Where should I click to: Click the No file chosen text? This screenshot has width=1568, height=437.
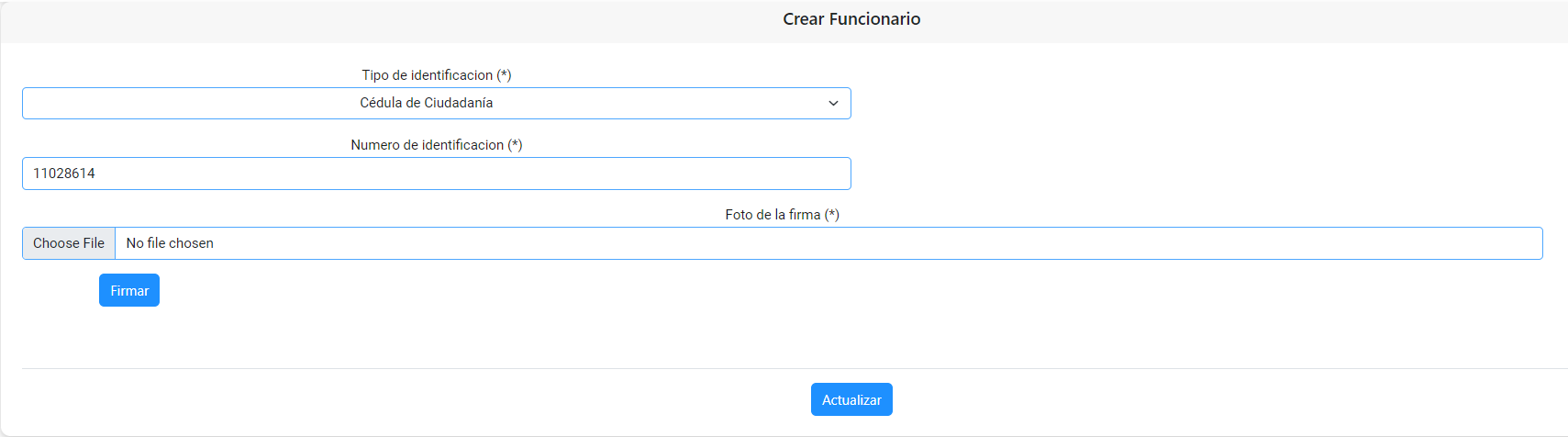click(x=170, y=243)
